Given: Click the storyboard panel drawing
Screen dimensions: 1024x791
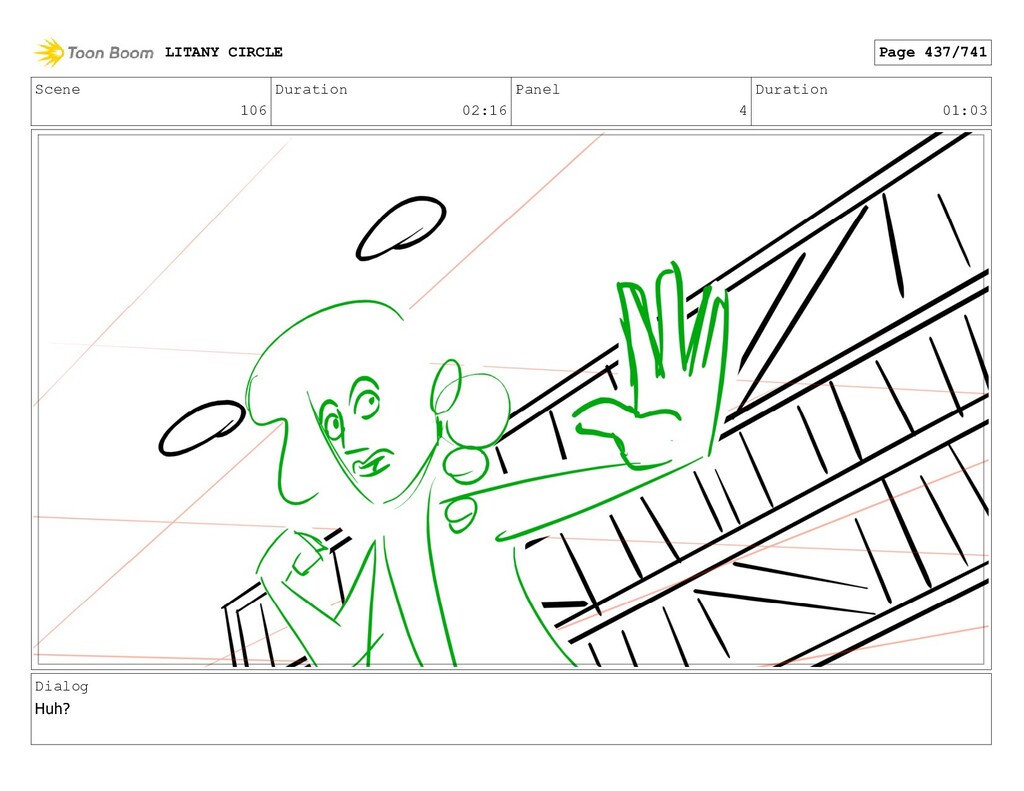Looking at the screenshot, I should pos(511,400).
